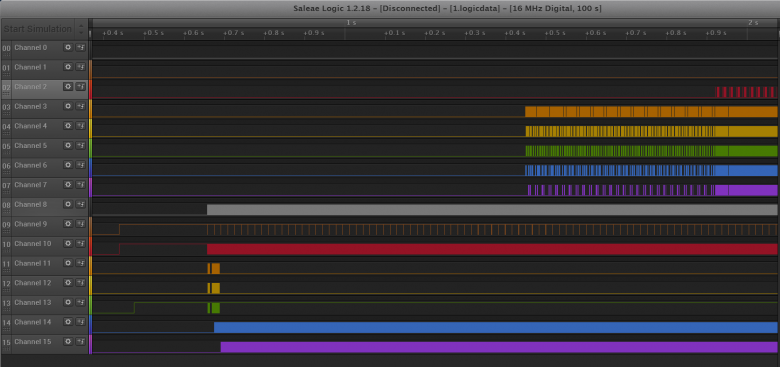Image resolution: width=780 pixels, height=367 pixels.
Task: Set trigger edge on Channel 9
Action: (81, 224)
